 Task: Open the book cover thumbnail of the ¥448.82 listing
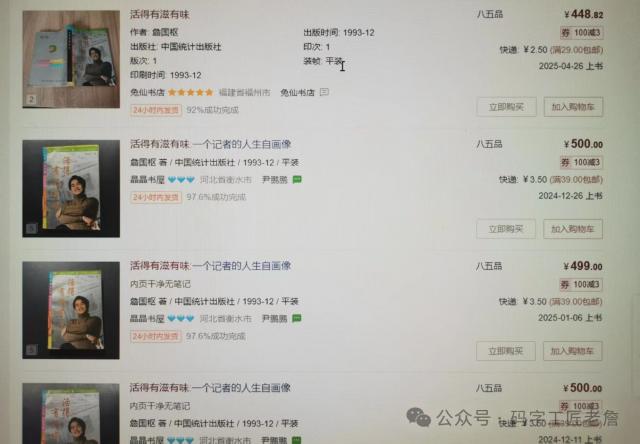coord(71,59)
